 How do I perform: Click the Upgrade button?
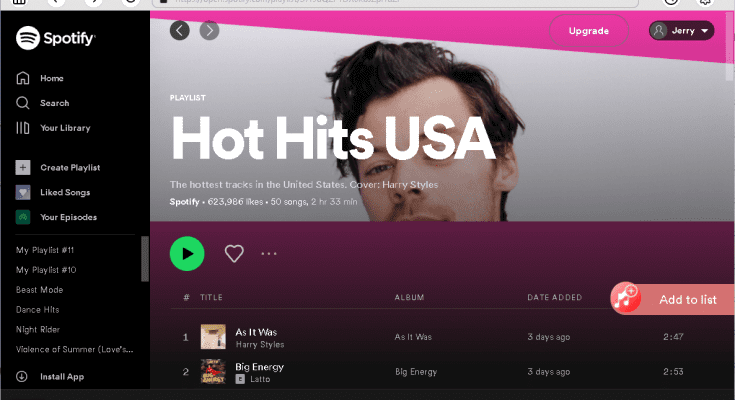589,31
